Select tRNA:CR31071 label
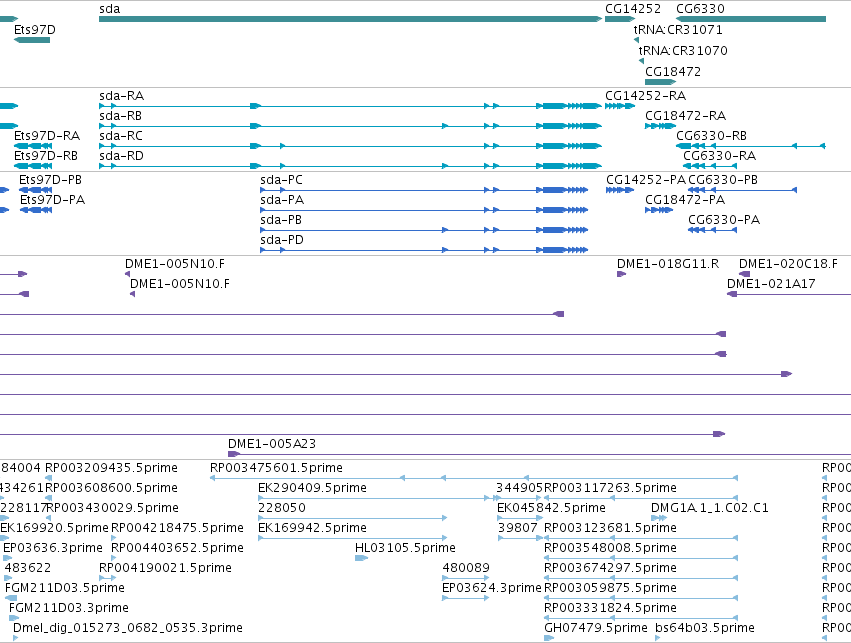The height and width of the screenshot is (643, 851). coord(678,30)
